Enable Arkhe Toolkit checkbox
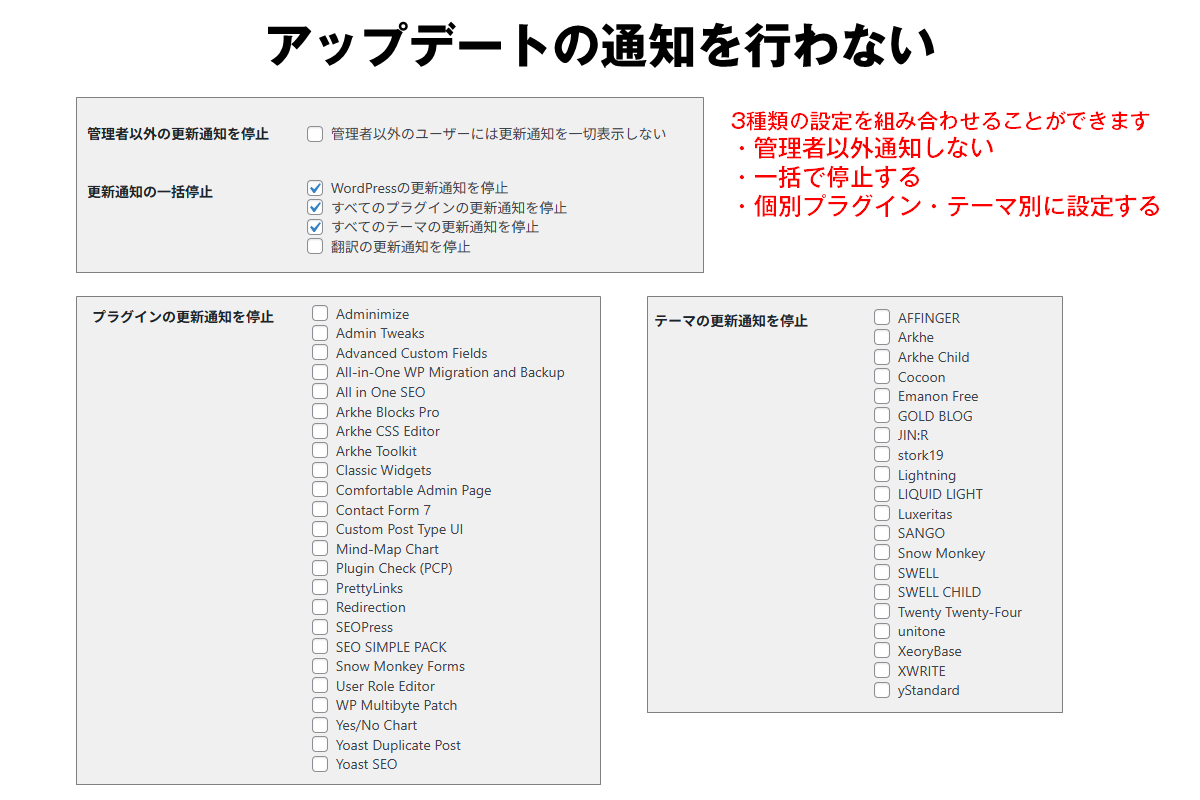Image resolution: width=1200 pixels, height=800 pixels. [x=320, y=451]
